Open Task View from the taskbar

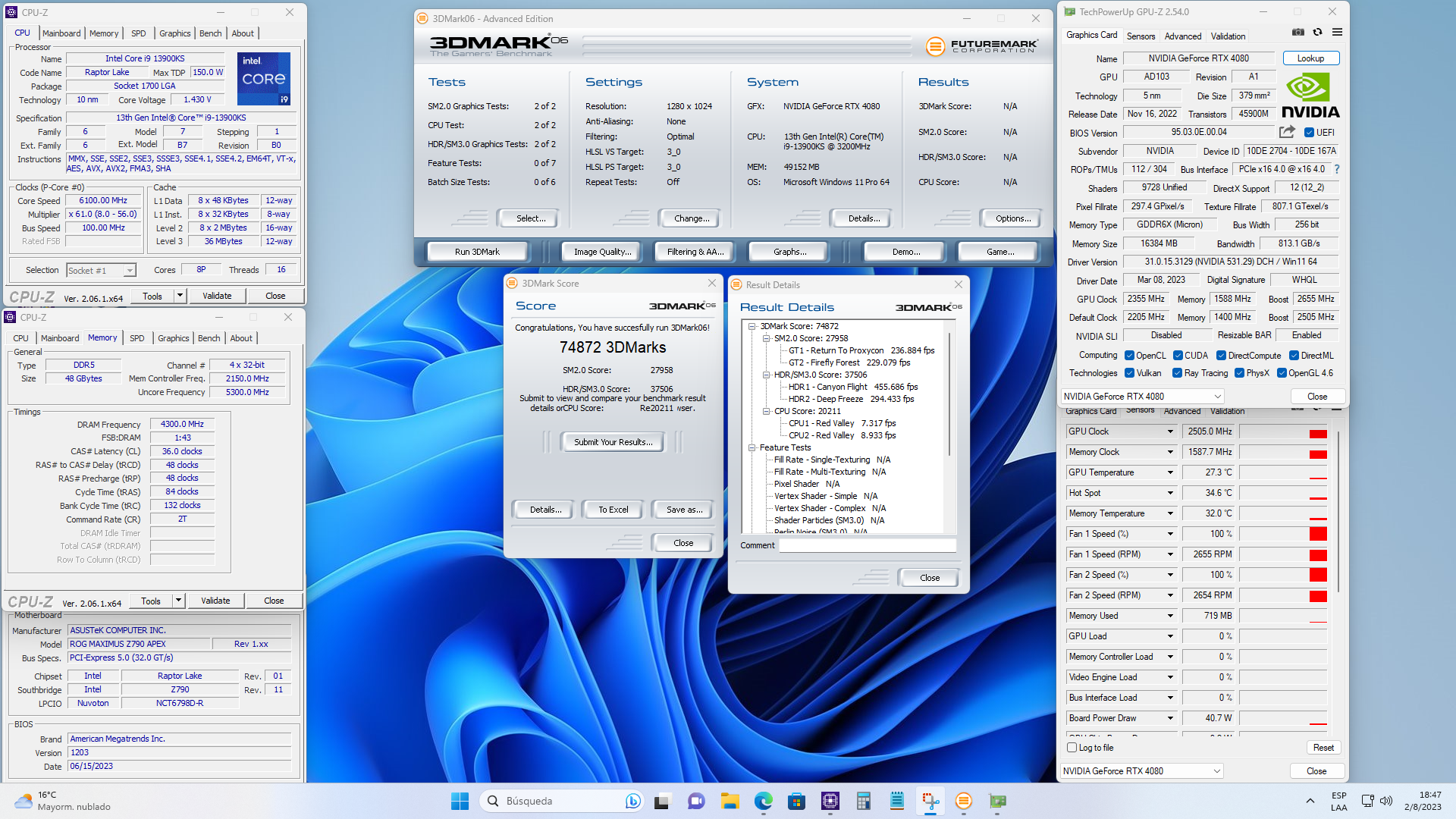tap(663, 801)
